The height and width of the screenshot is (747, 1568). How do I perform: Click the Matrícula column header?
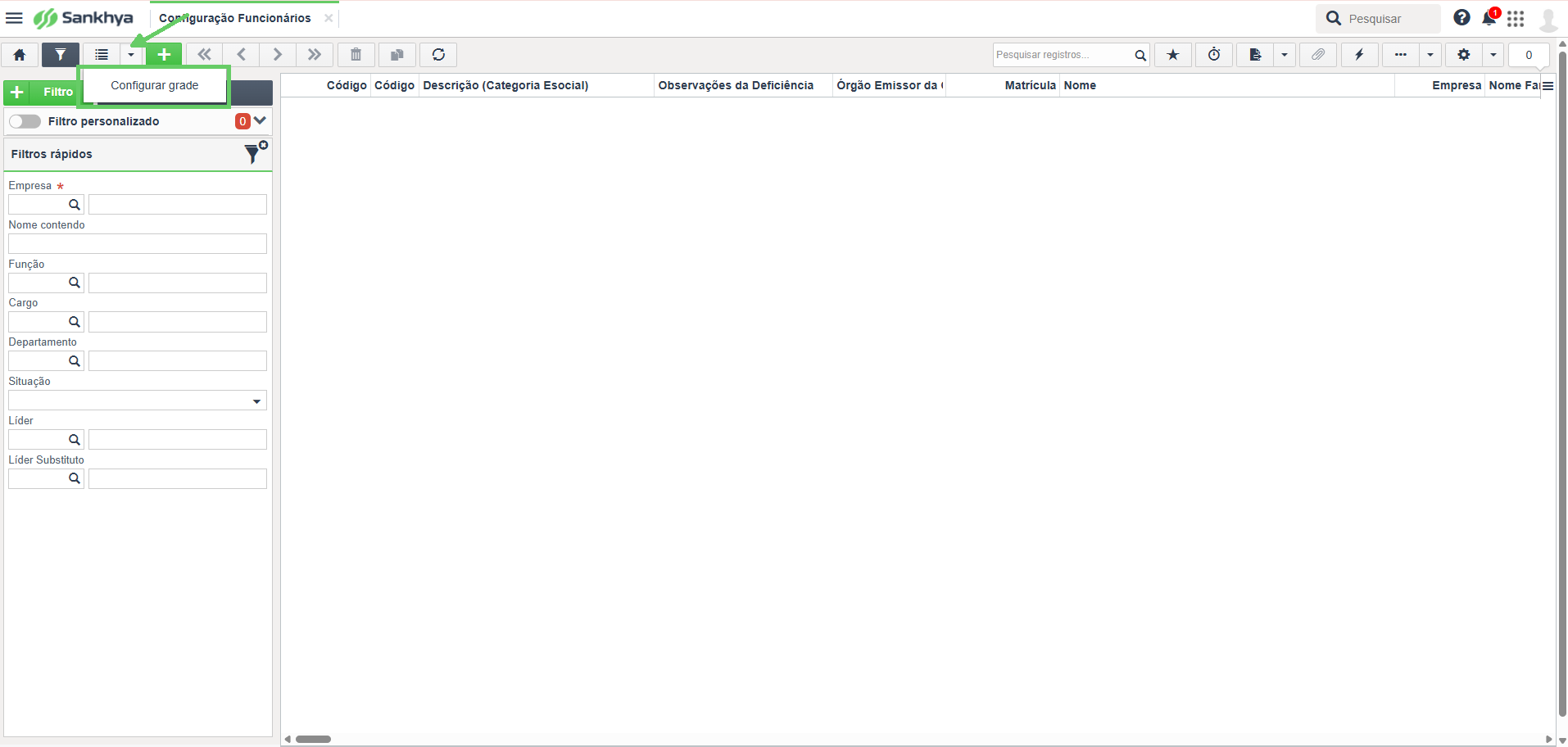[x=1003, y=85]
